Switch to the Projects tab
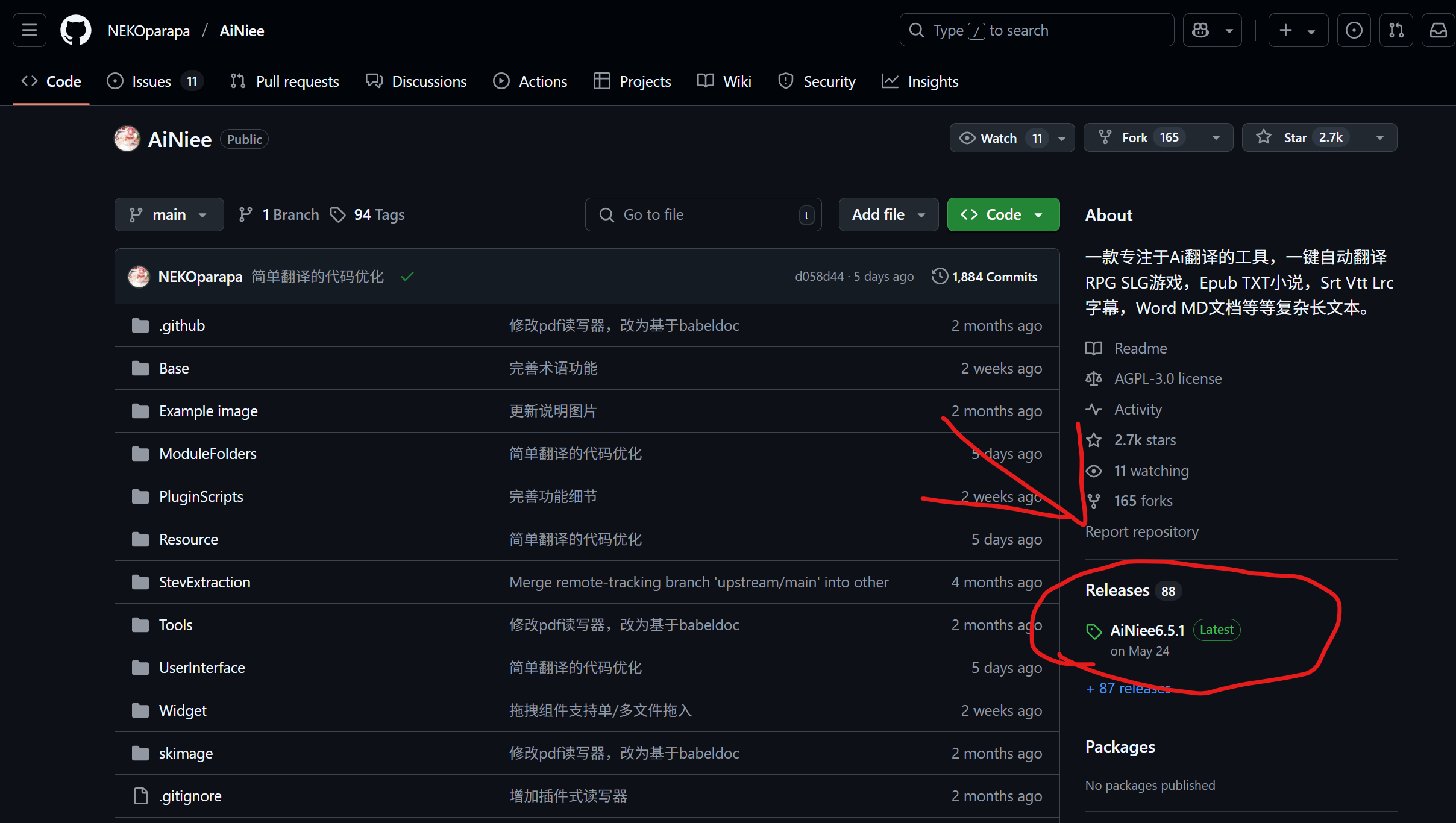This screenshot has width=1456, height=823. [x=632, y=81]
